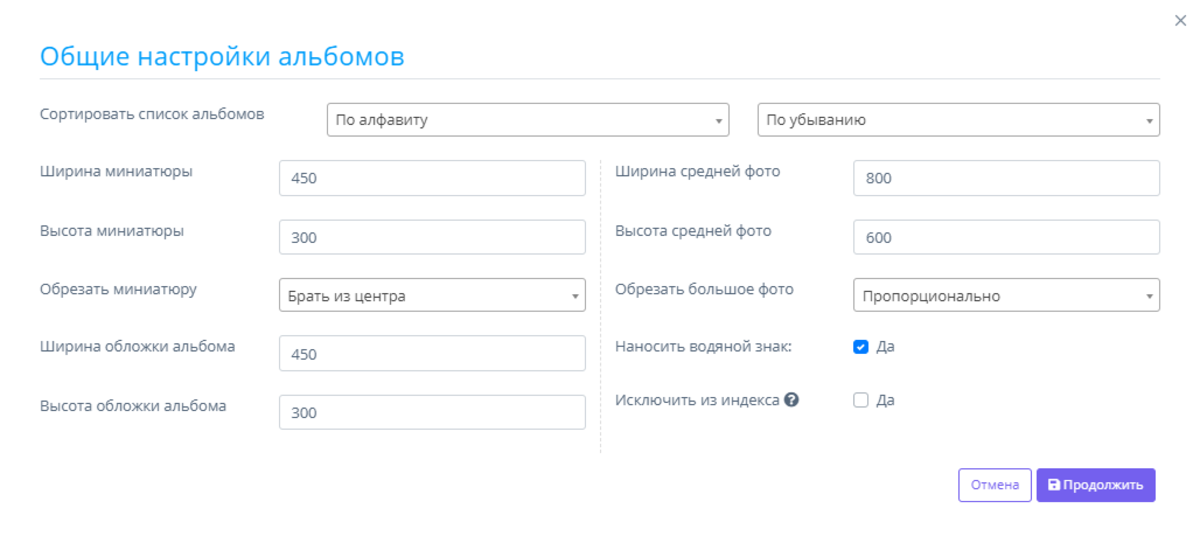Screen dimensions: 1200x536
Task: Disable the Наносить водяной знак checkbox
Action: tap(860, 347)
